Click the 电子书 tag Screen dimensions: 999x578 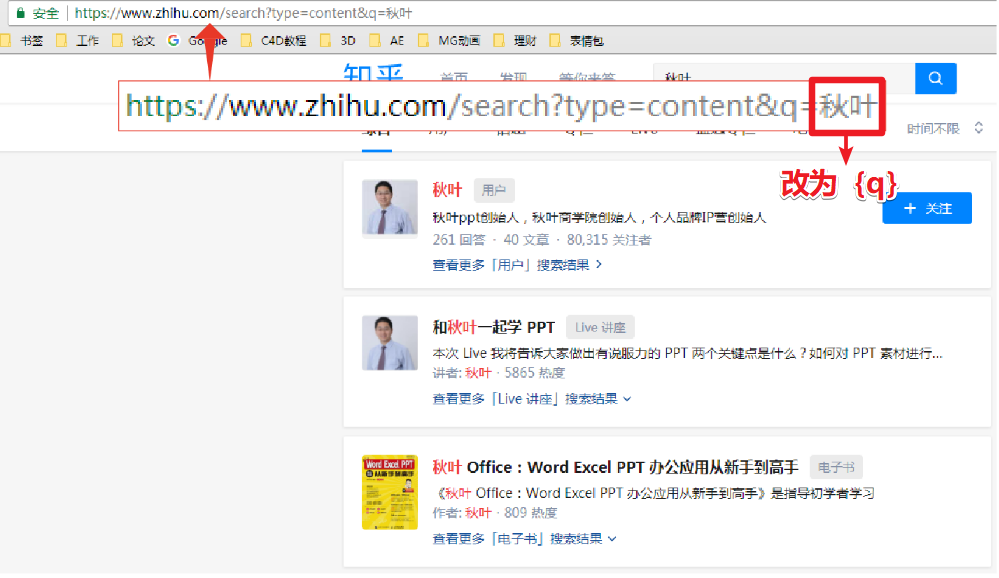(x=837, y=467)
